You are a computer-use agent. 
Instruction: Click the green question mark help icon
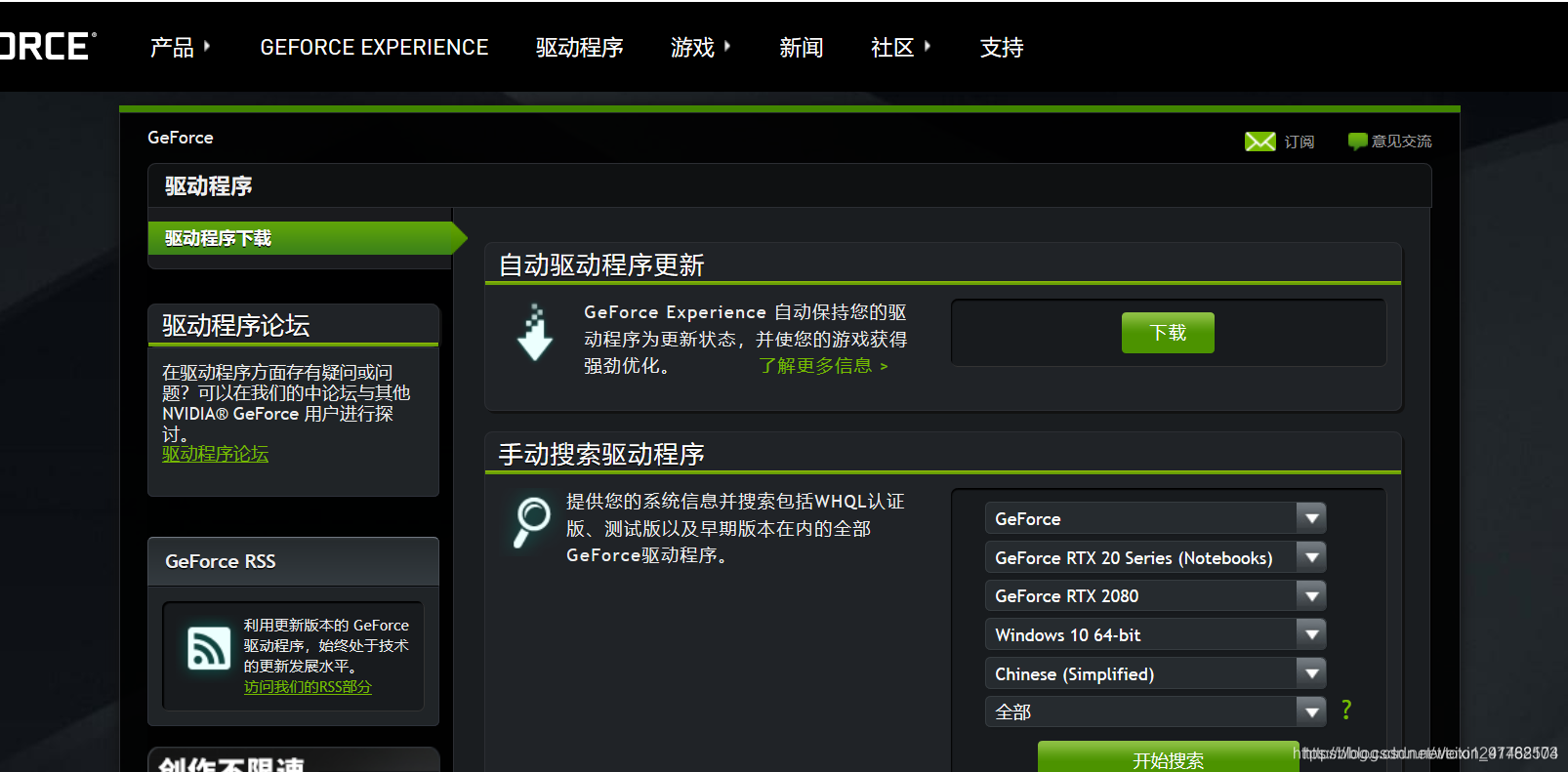[1346, 710]
